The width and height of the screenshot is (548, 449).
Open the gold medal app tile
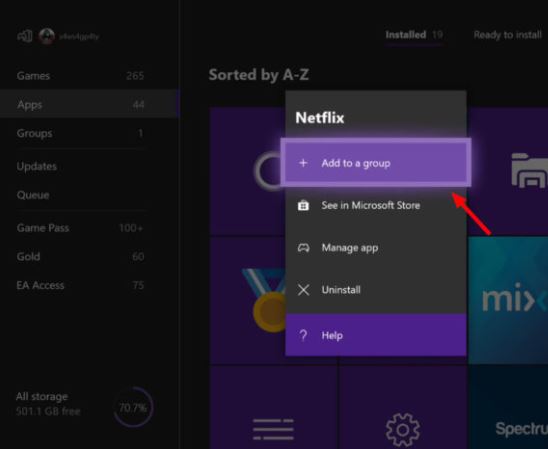[x=247, y=300]
